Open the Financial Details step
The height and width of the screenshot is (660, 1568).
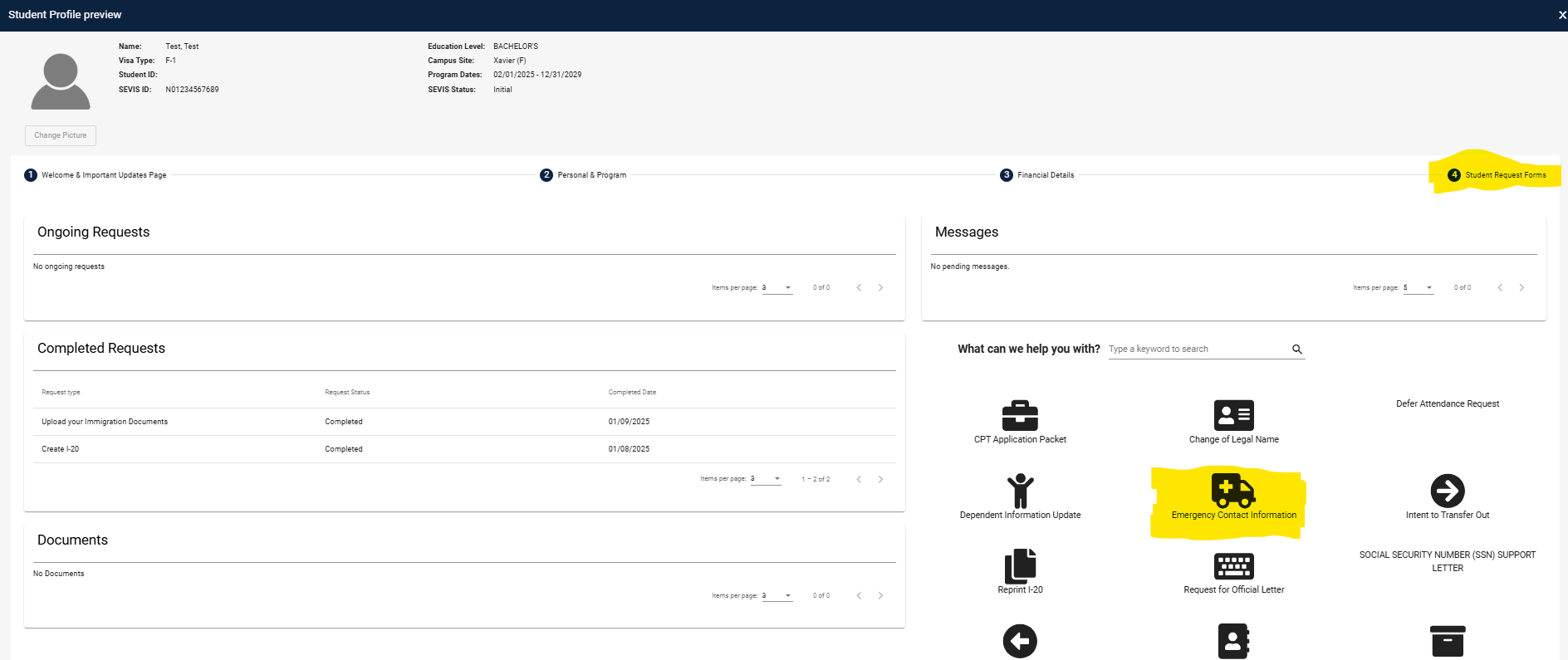coord(1037,175)
